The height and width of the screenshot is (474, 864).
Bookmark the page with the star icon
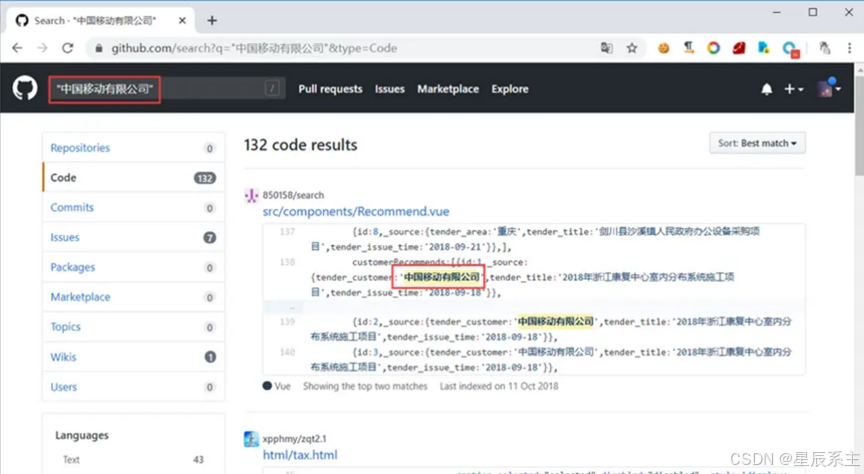pyautogui.click(x=632, y=48)
